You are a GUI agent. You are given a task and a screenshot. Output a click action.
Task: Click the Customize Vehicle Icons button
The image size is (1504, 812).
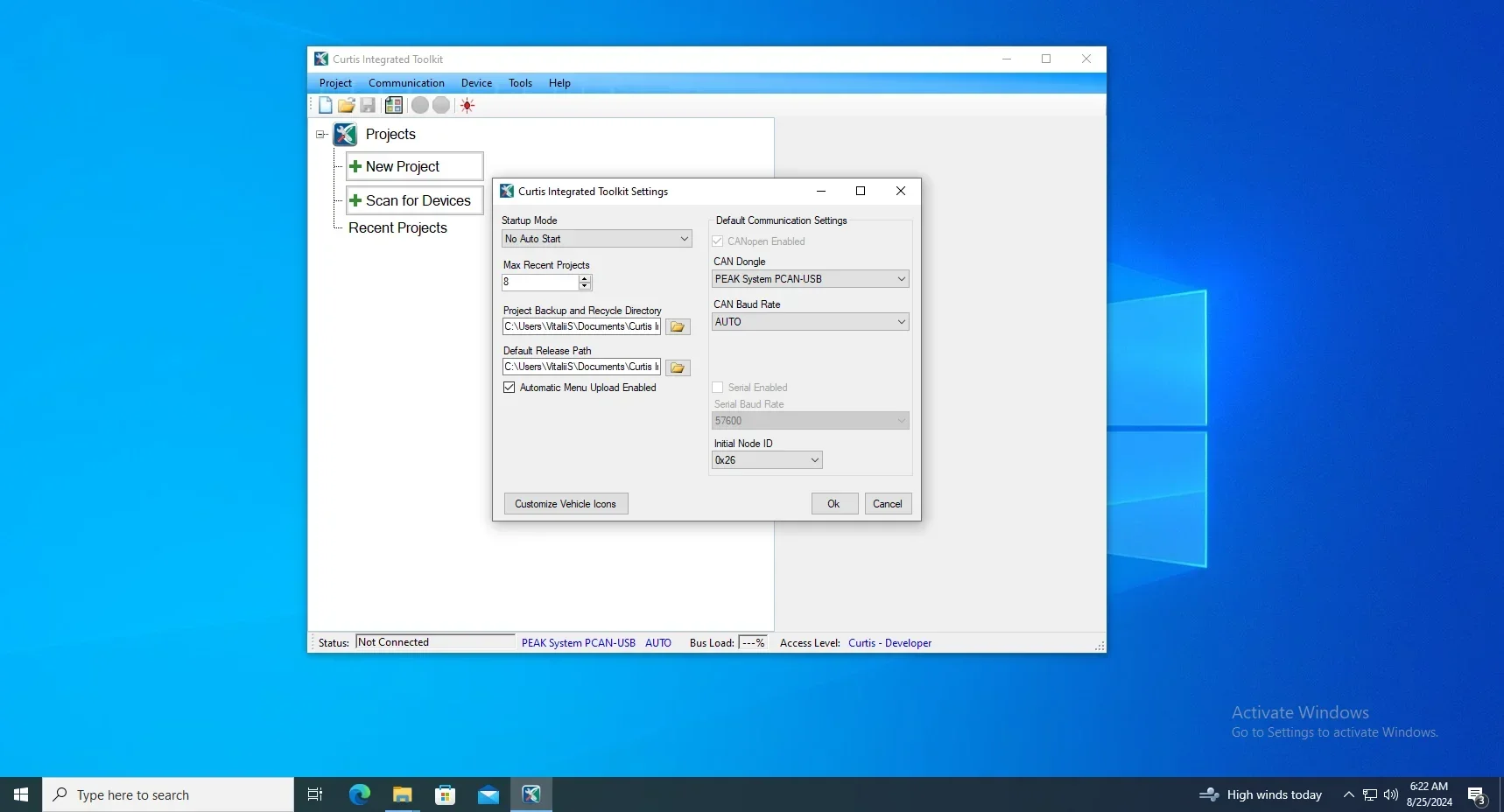point(566,504)
